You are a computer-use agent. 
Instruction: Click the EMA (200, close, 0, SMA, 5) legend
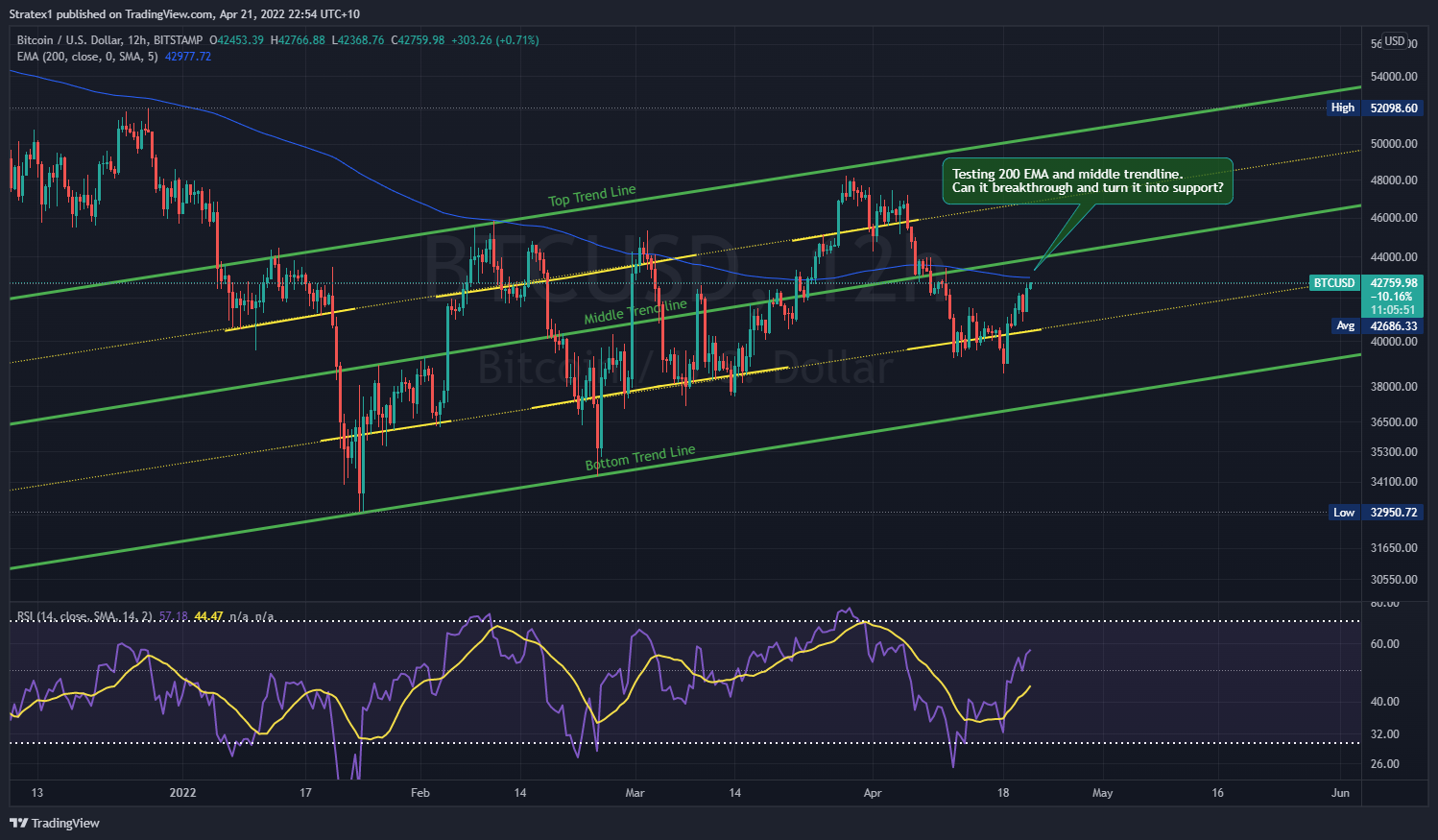(x=87, y=57)
